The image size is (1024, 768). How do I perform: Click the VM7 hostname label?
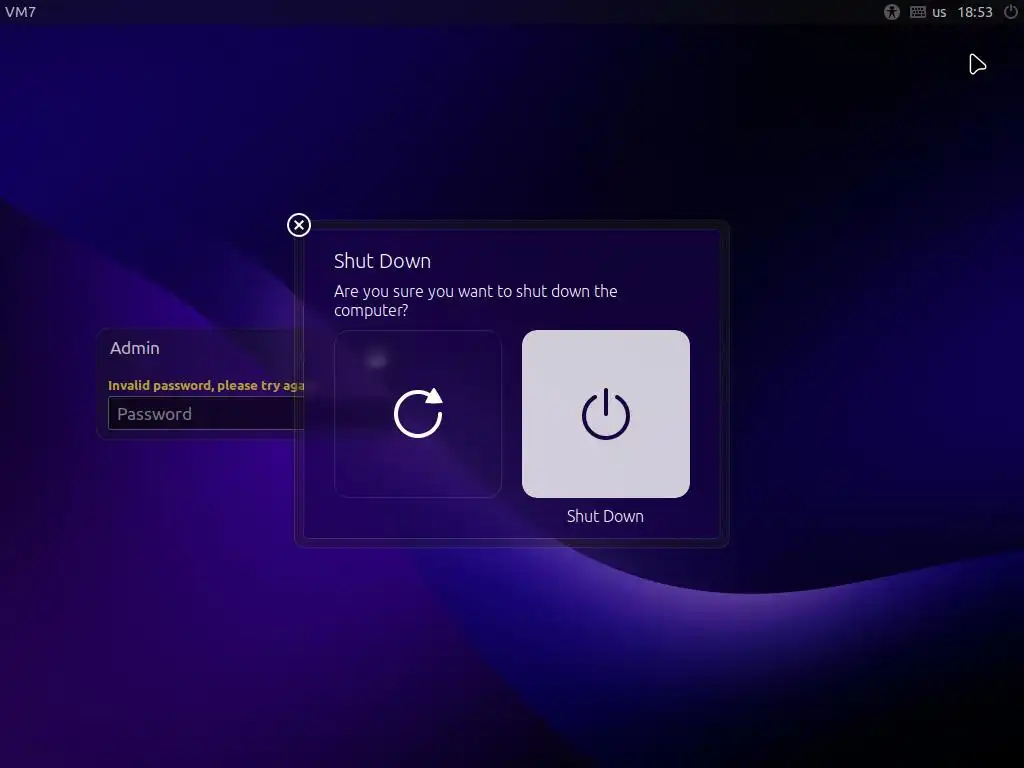[x=20, y=12]
